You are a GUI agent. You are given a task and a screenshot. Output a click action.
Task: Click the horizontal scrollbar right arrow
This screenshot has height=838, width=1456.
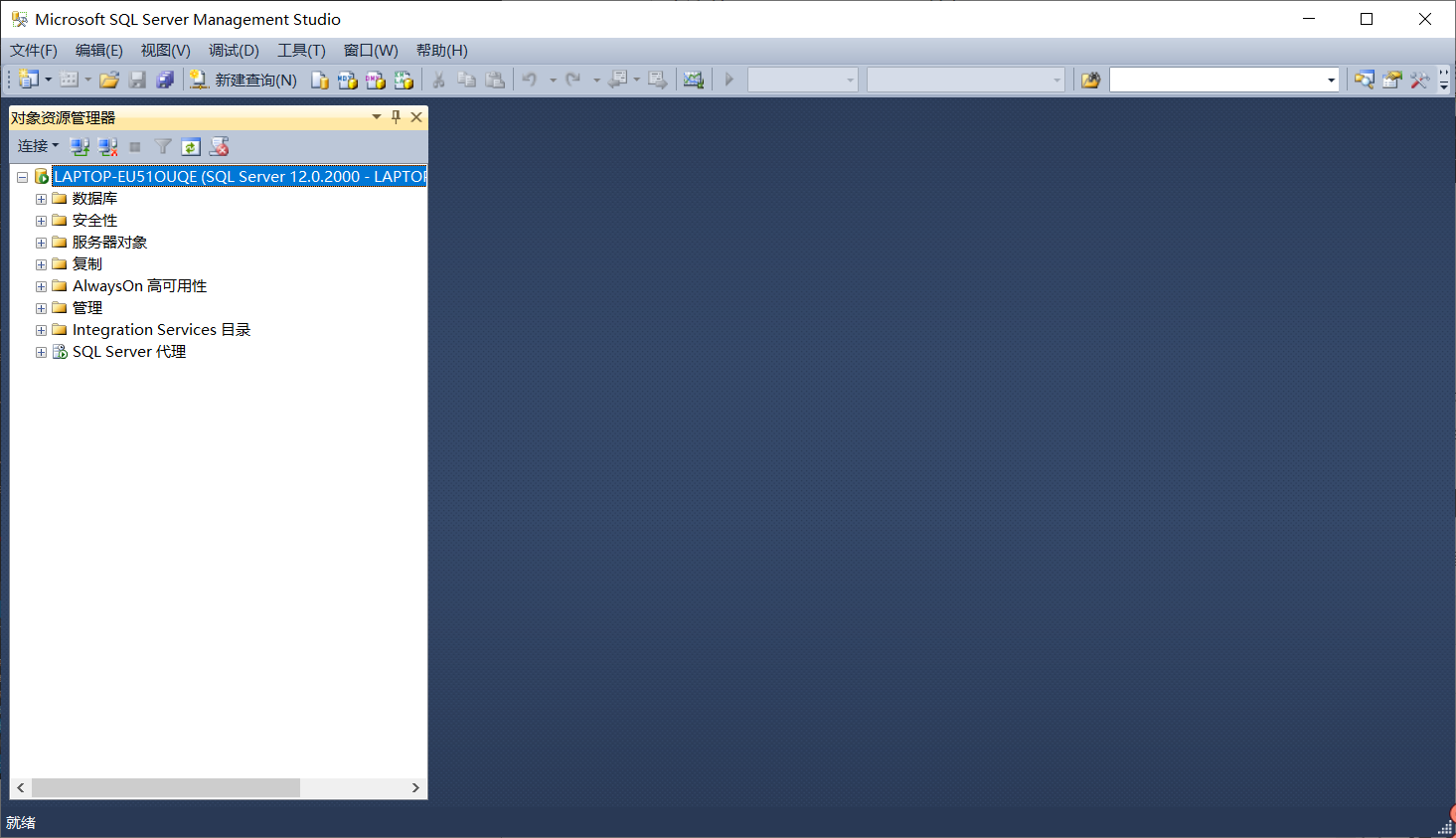pyautogui.click(x=415, y=787)
